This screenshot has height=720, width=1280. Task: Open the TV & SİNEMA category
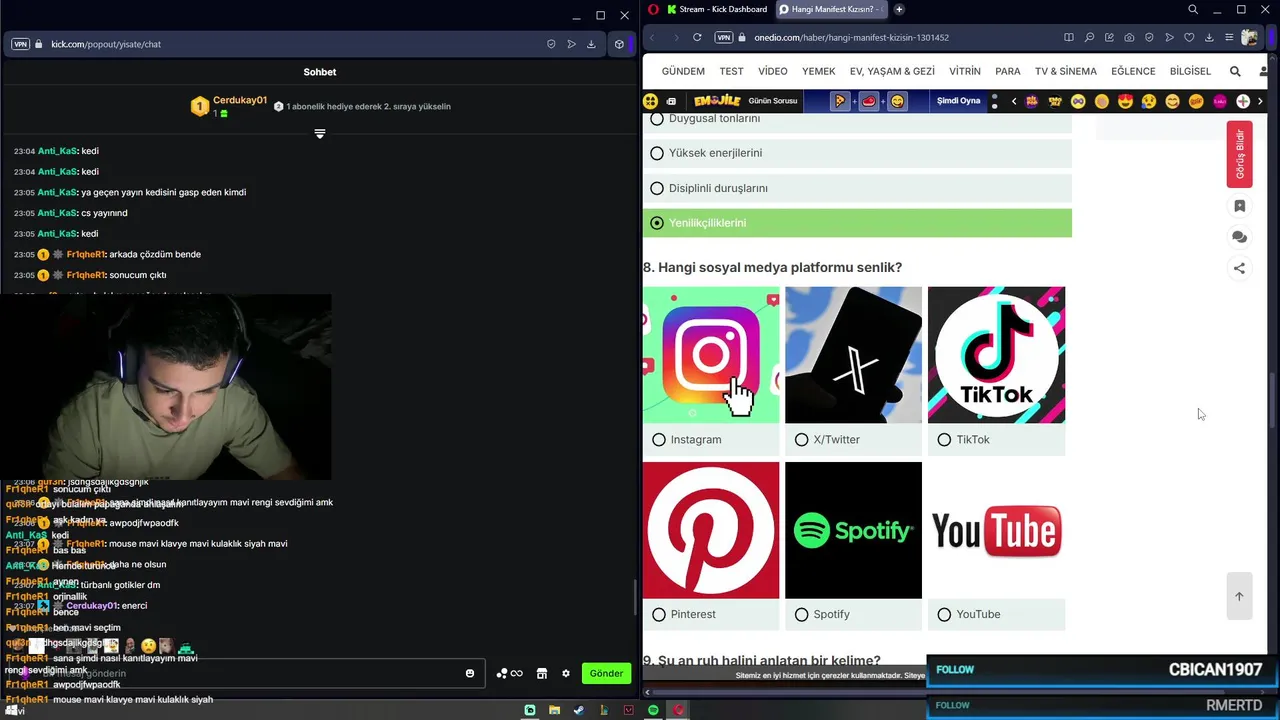(1066, 71)
